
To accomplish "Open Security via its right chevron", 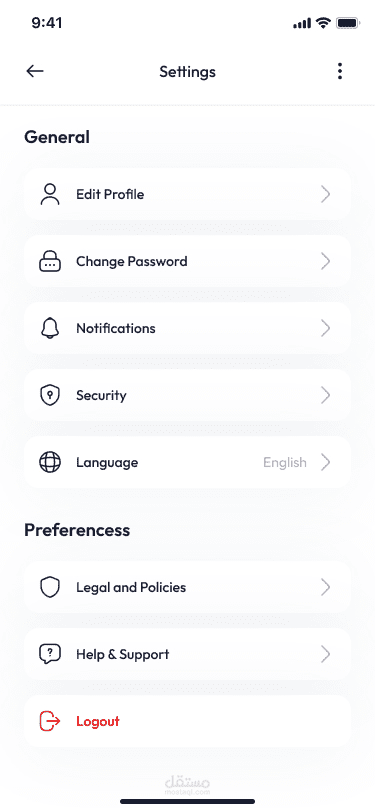I will pos(325,395).
